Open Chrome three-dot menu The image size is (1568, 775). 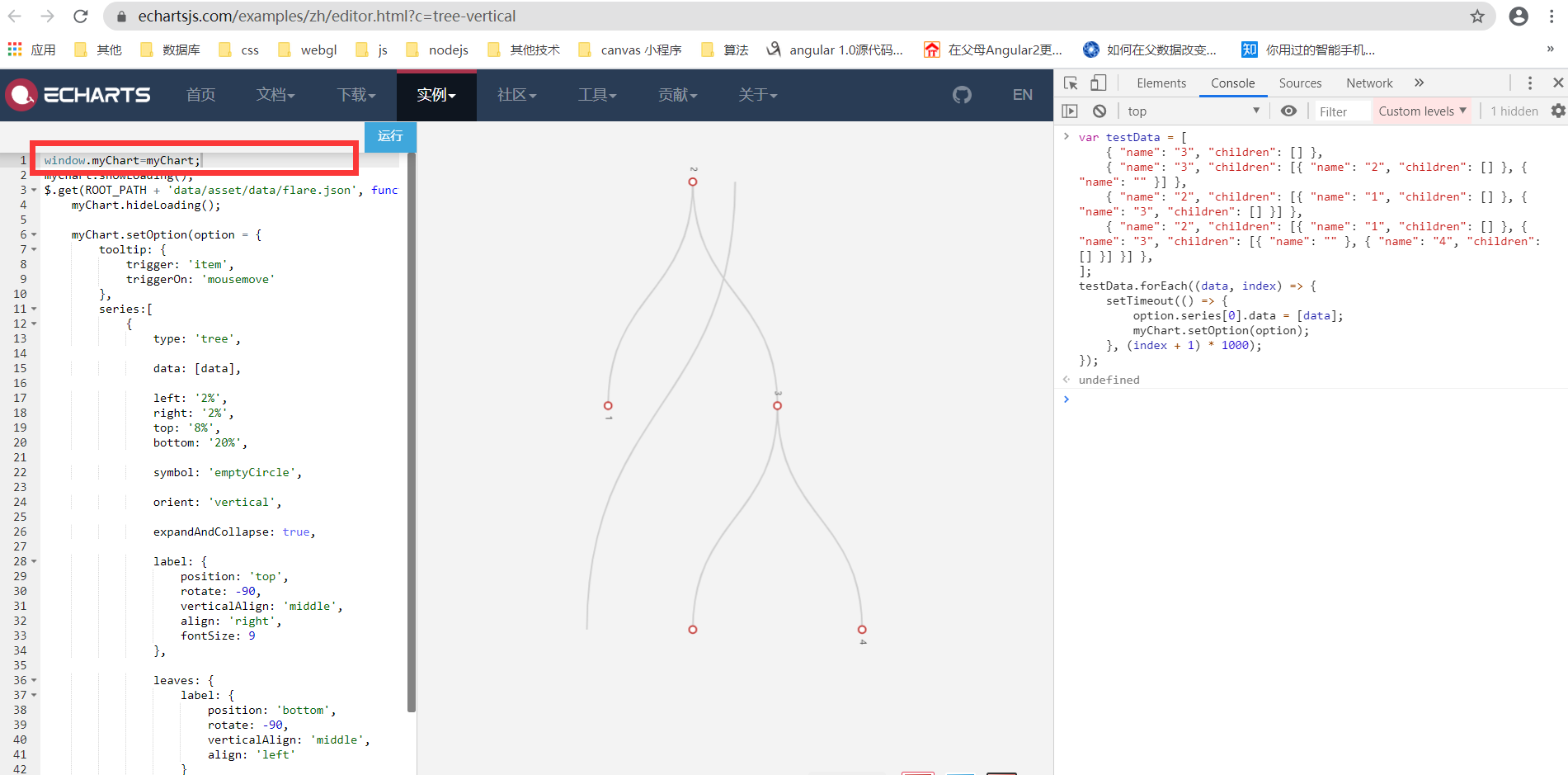(x=1552, y=17)
